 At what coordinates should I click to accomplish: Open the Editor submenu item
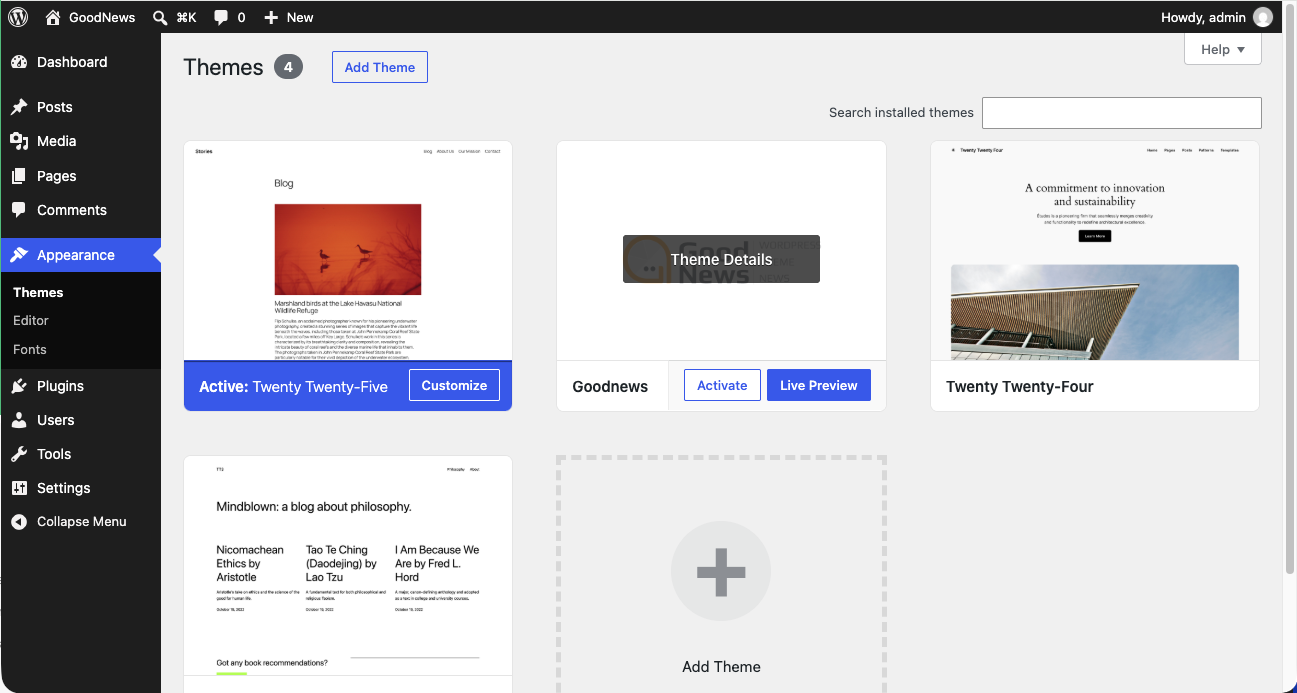coord(31,321)
